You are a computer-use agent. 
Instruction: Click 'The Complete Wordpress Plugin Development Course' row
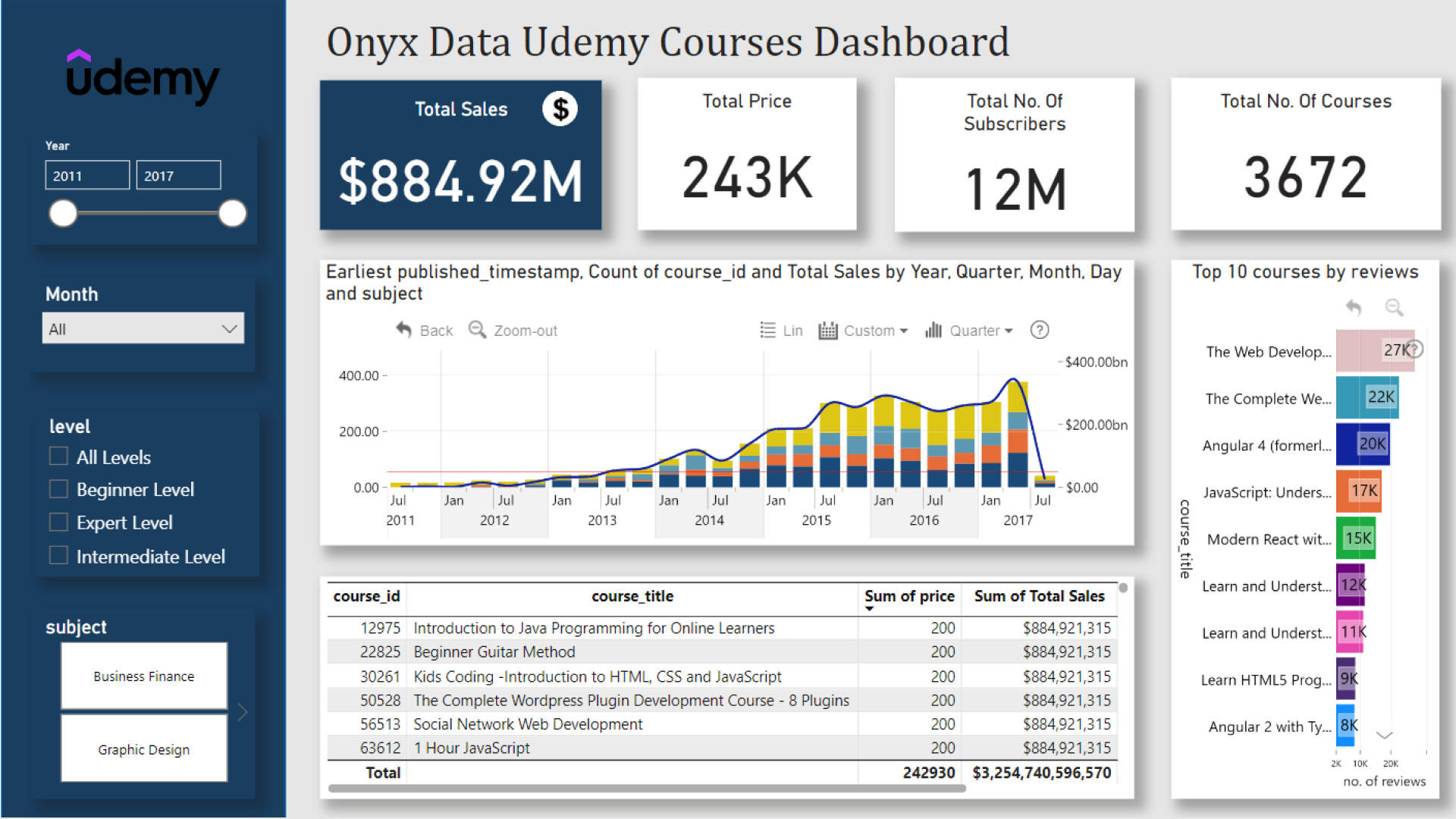[x=722, y=701]
